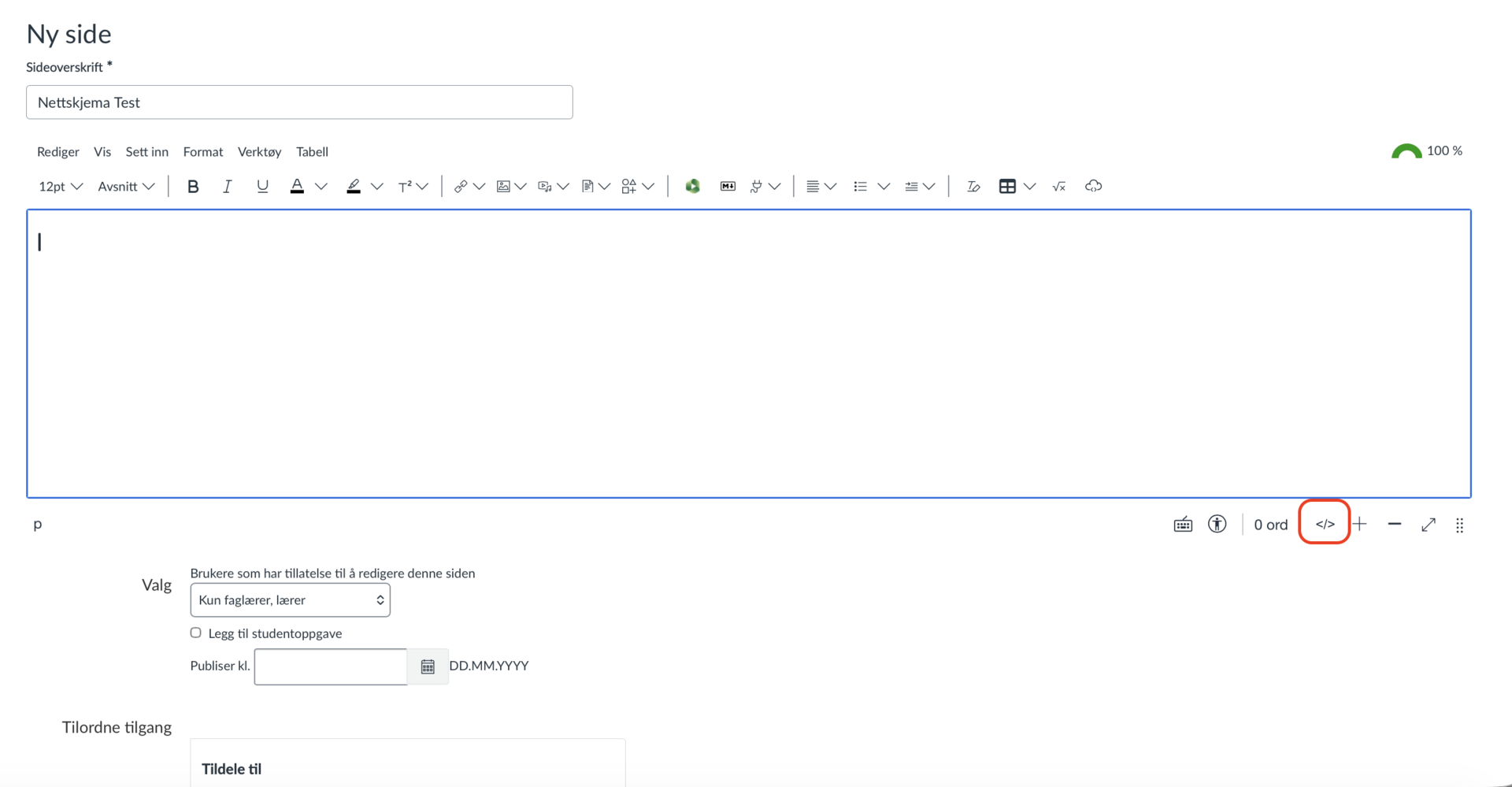Switch to the HTML editor (</>)

pyautogui.click(x=1325, y=525)
